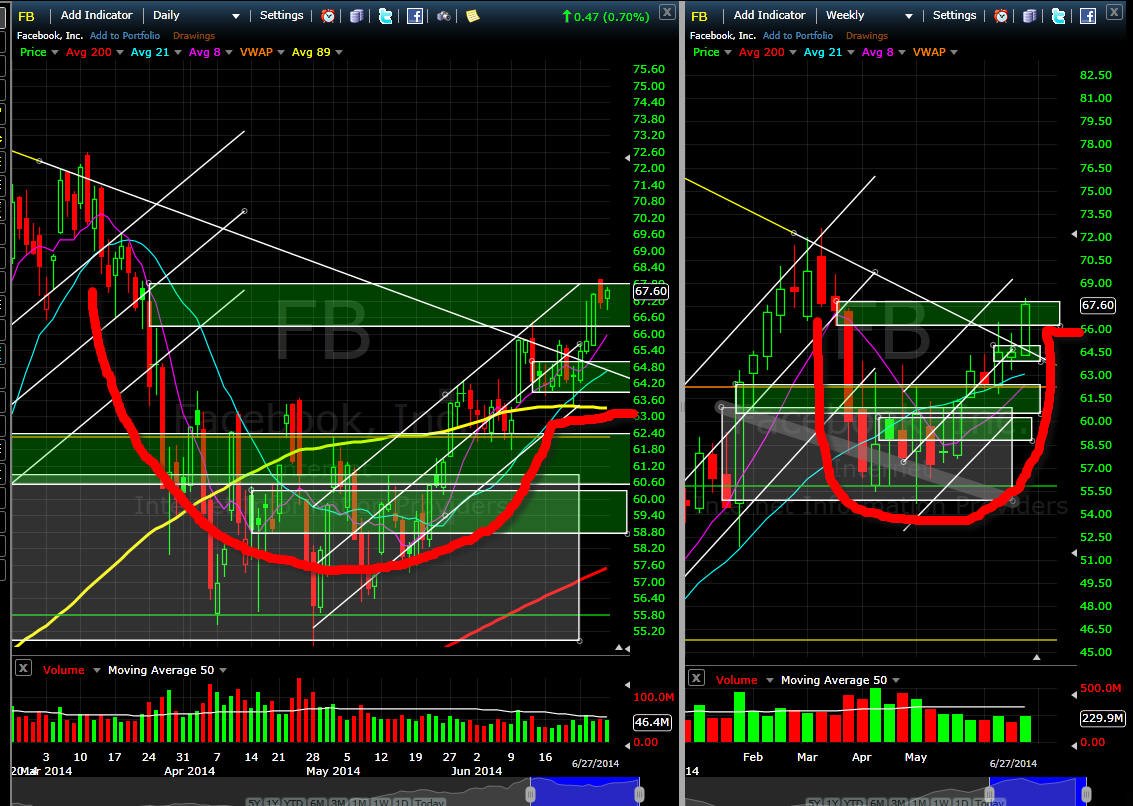Expand the Volume options on the Weekly chart
The width and height of the screenshot is (1133, 806).
(770, 680)
